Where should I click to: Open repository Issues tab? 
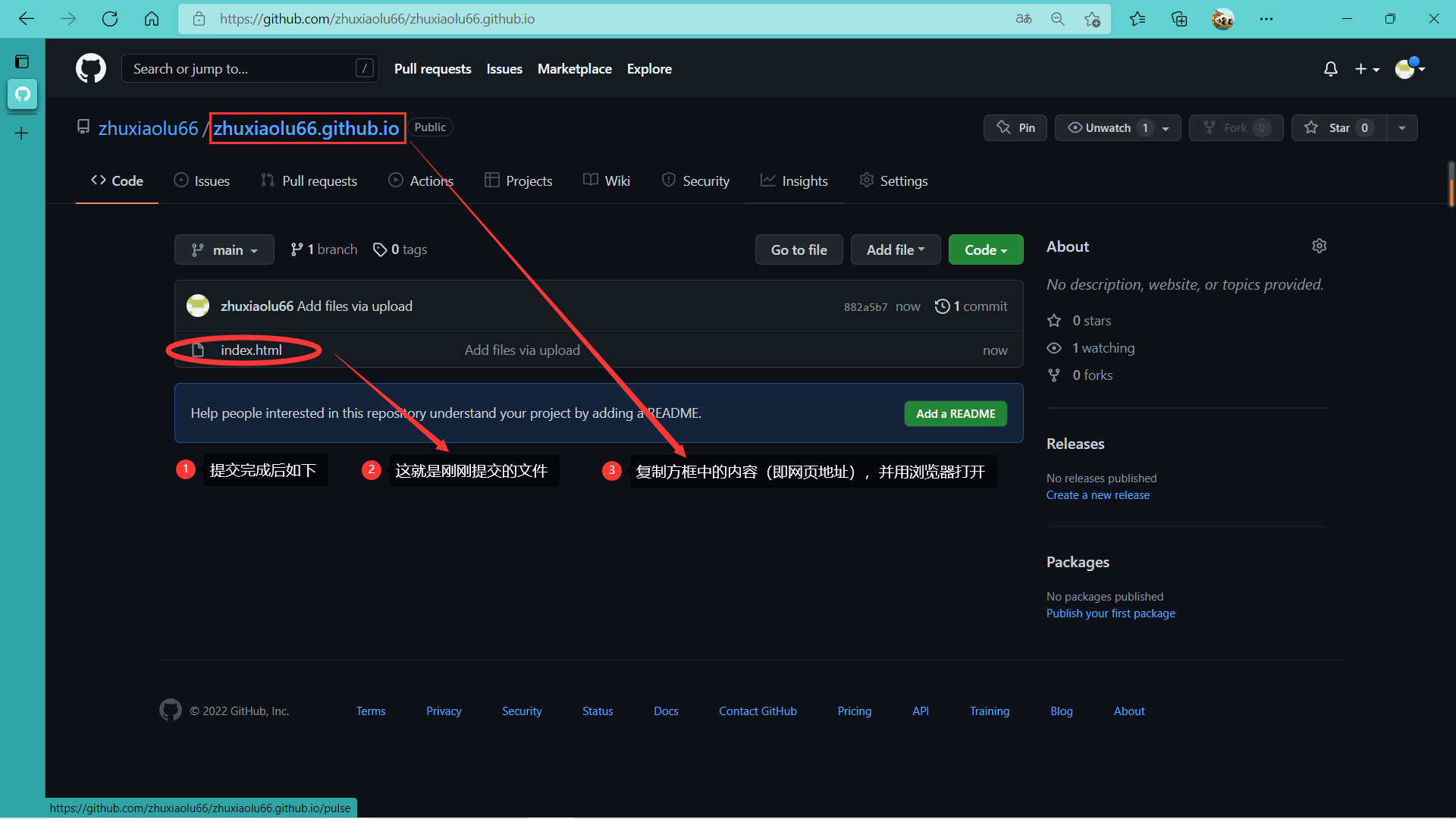202,180
